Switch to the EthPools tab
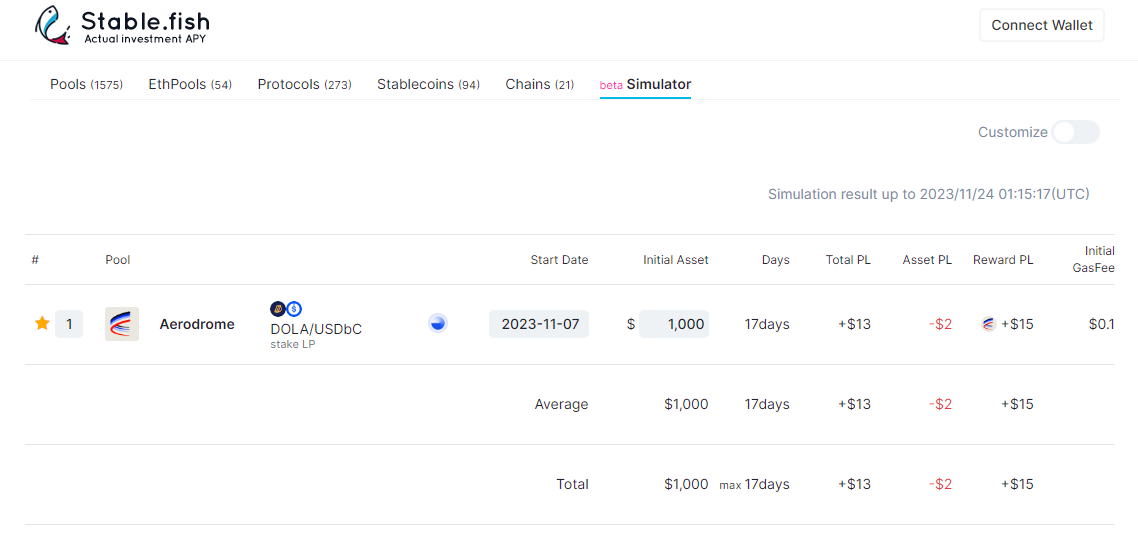Viewport: 1138px width, 537px height. tap(190, 85)
